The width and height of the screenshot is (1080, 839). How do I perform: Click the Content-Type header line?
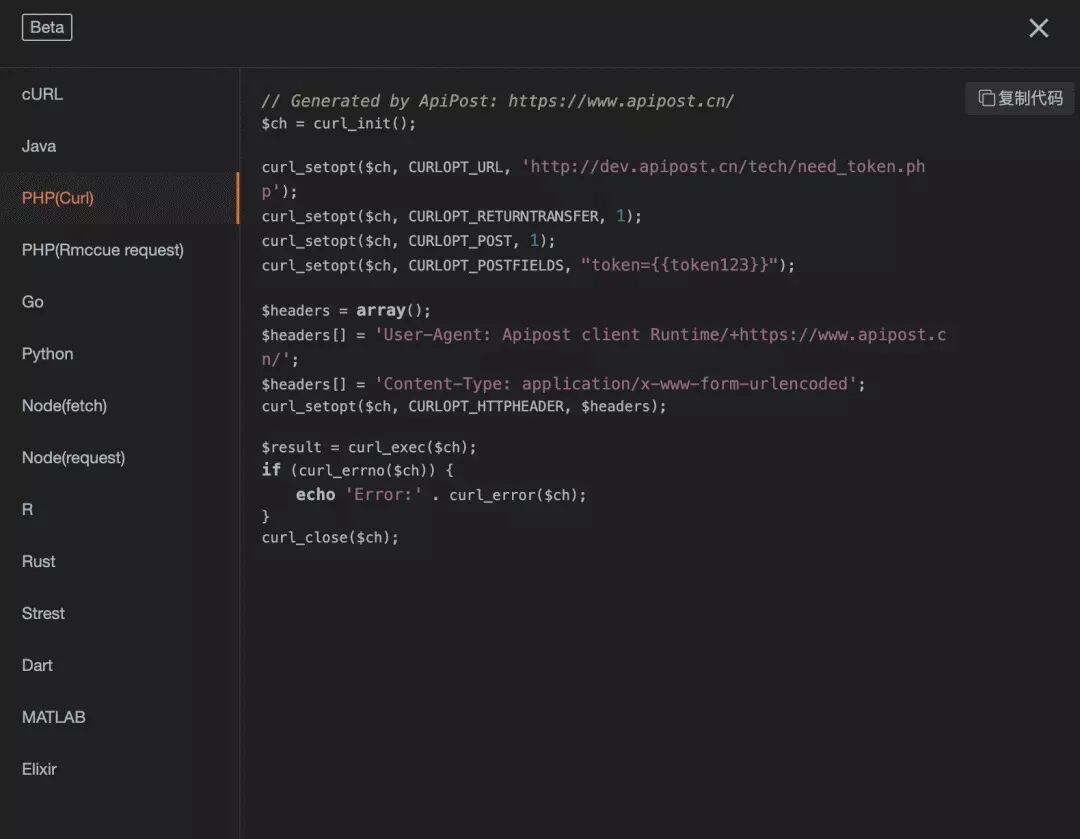563,384
